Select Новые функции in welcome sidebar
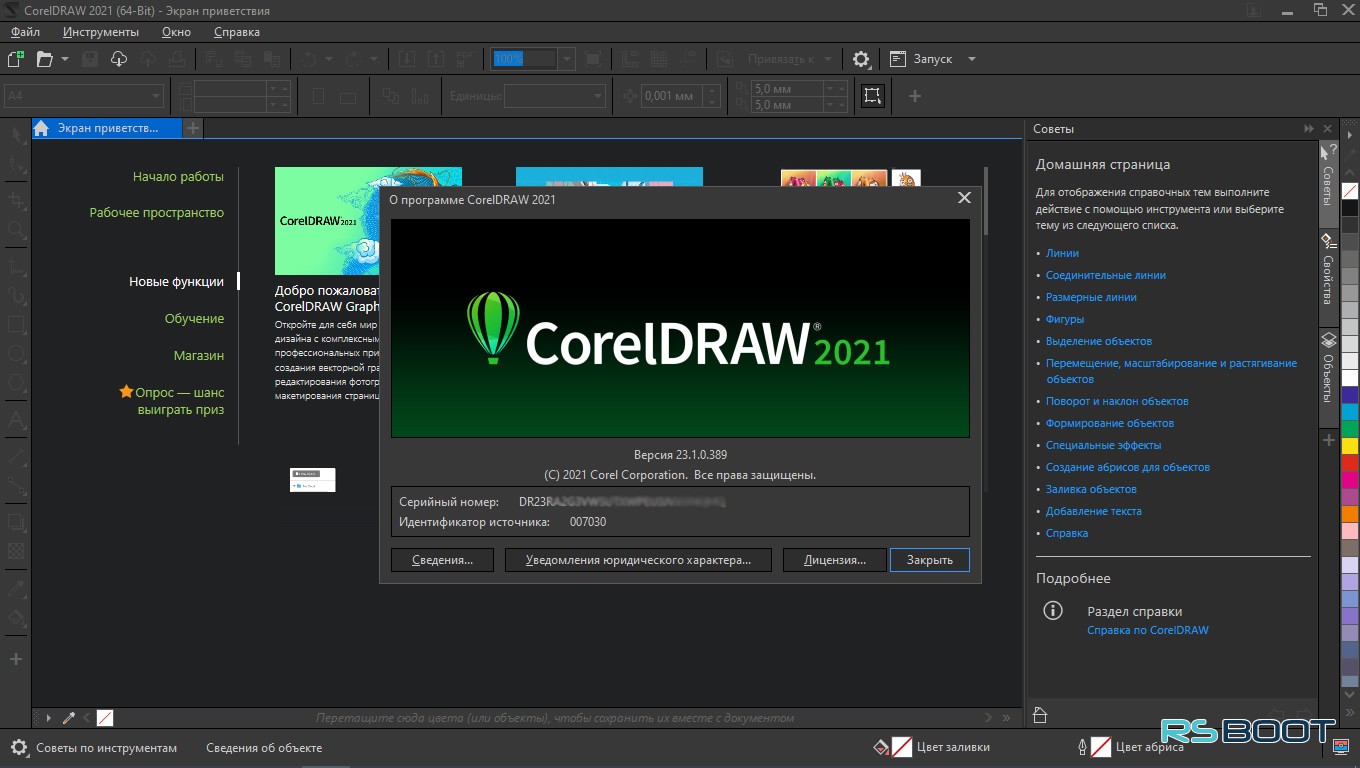Screen dimensions: 1360x768 tap(177, 281)
